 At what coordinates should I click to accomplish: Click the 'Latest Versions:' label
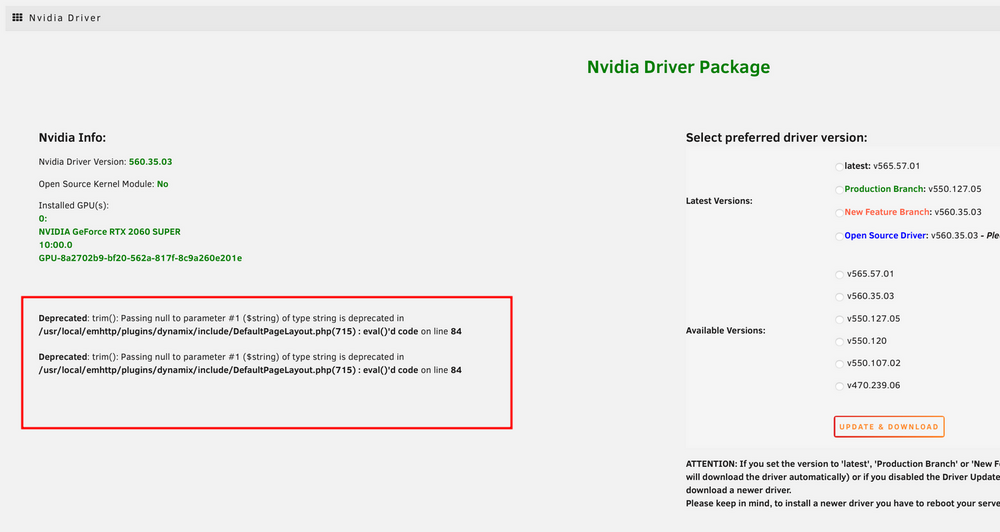(719, 201)
